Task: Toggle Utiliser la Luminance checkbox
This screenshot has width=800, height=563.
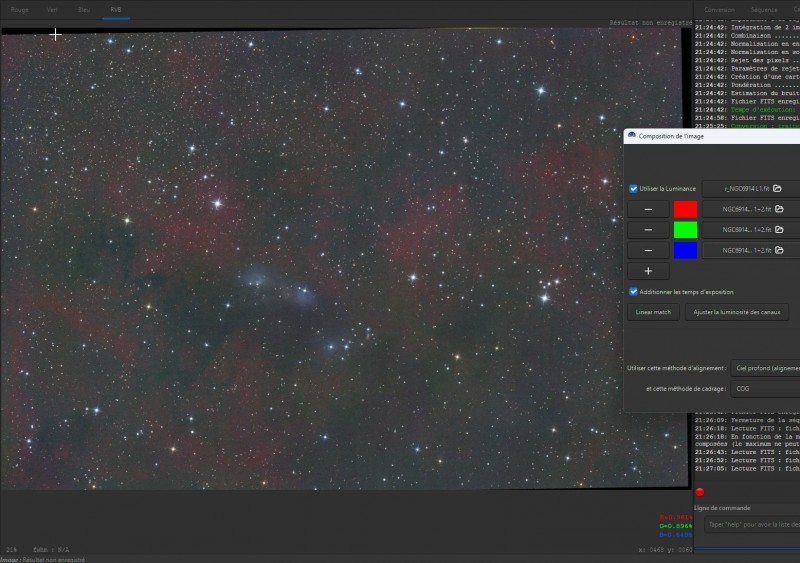Action: (x=633, y=189)
